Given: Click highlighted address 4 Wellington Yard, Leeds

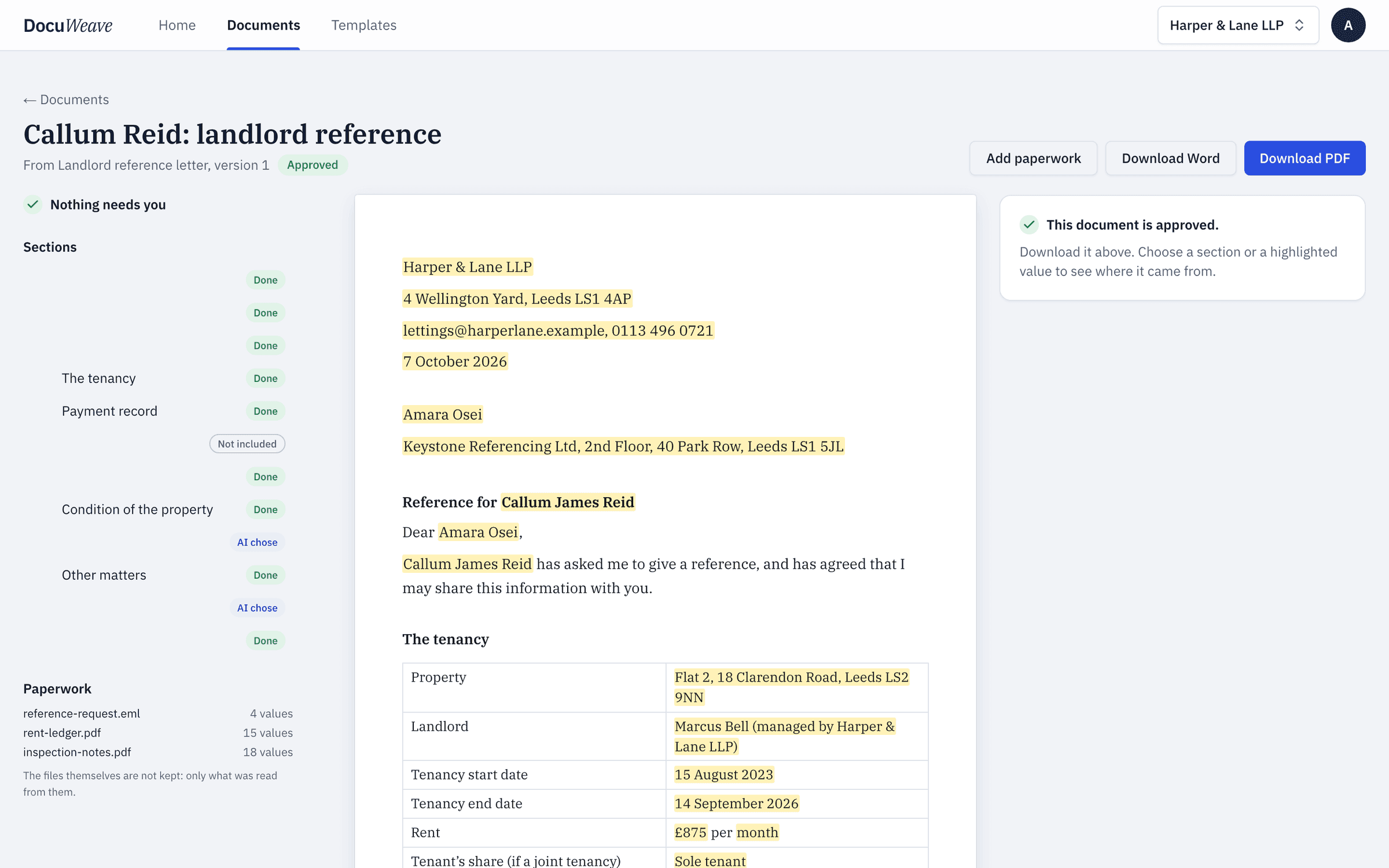Looking at the screenshot, I should (517, 299).
